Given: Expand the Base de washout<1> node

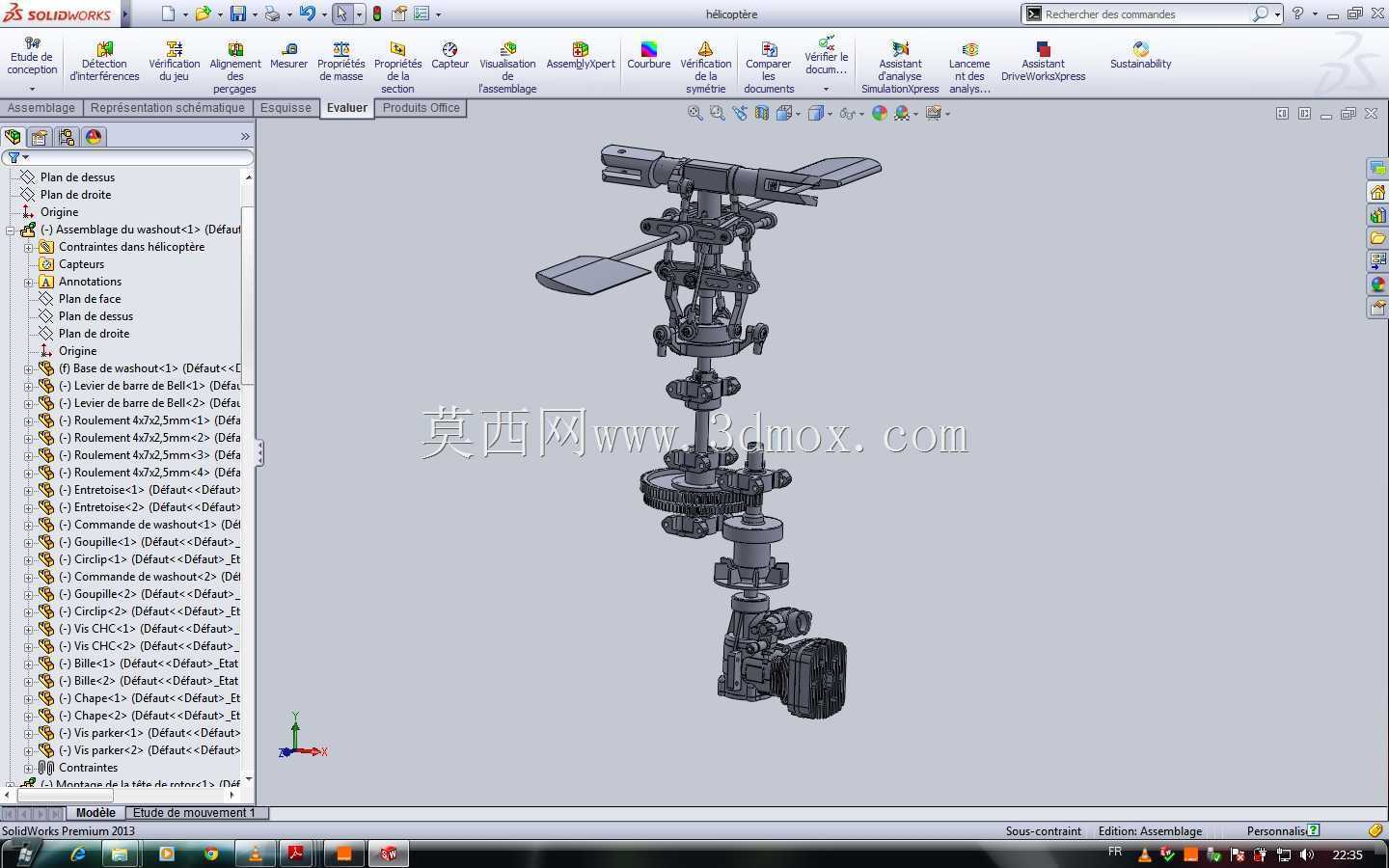Looking at the screenshot, I should [29, 368].
